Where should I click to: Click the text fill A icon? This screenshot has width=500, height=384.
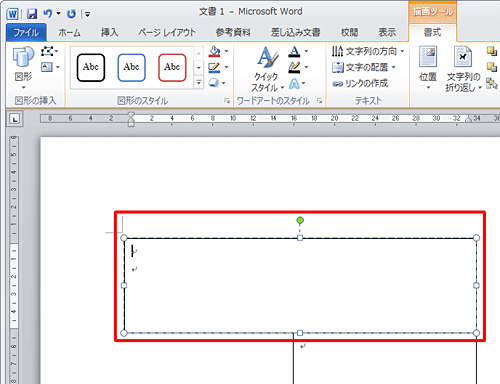click(x=294, y=51)
